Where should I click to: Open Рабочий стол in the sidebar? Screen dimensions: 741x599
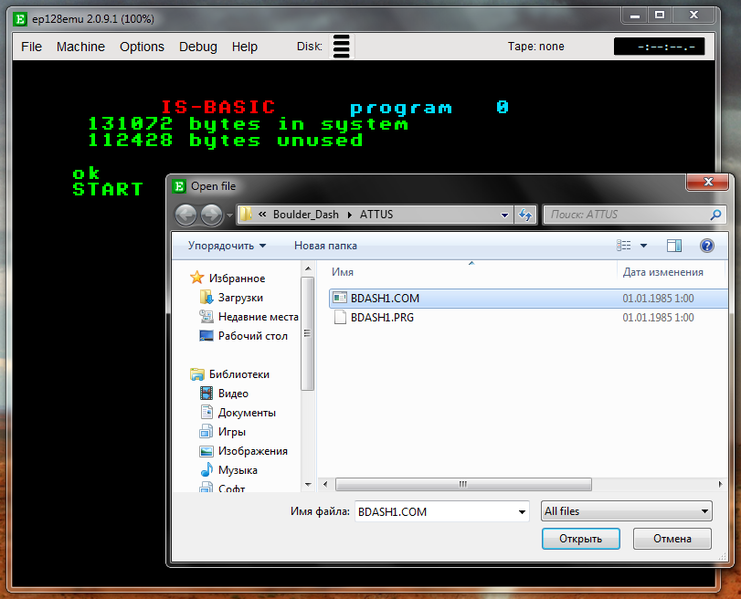(253, 336)
